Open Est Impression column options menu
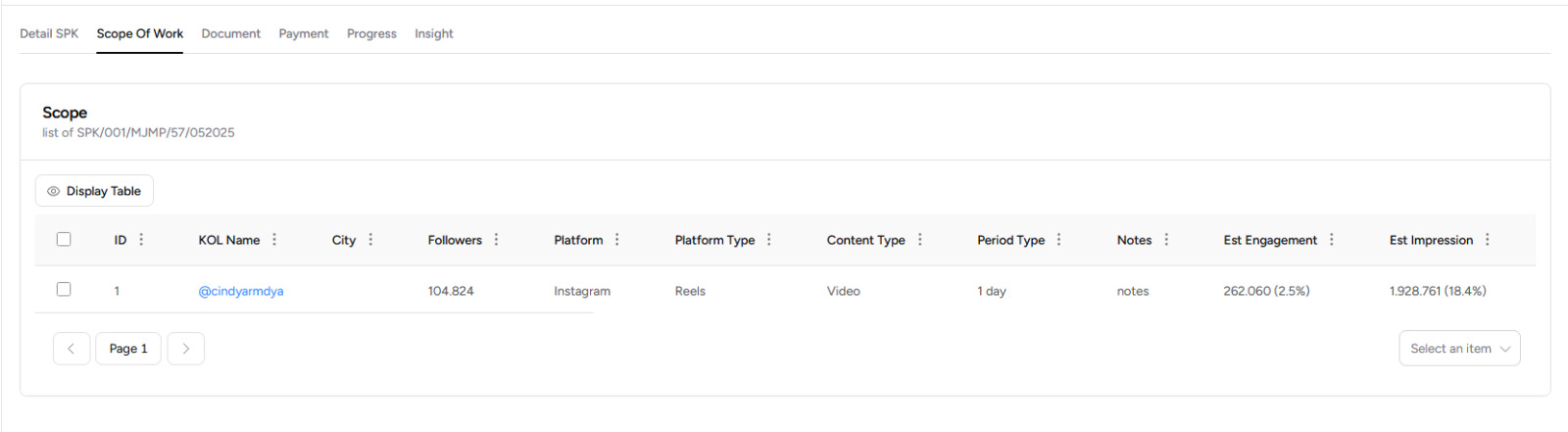This screenshot has width=1568, height=432. [x=1487, y=240]
